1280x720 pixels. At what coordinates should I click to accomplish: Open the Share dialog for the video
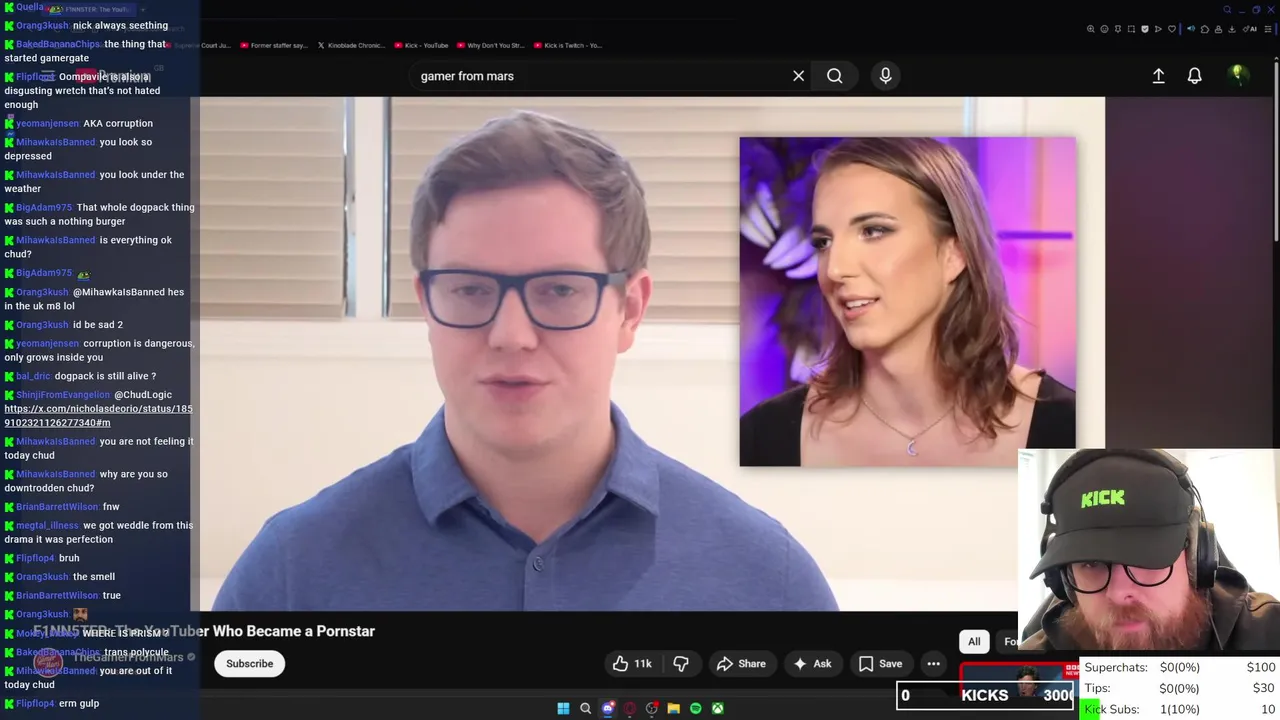click(741, 664)
